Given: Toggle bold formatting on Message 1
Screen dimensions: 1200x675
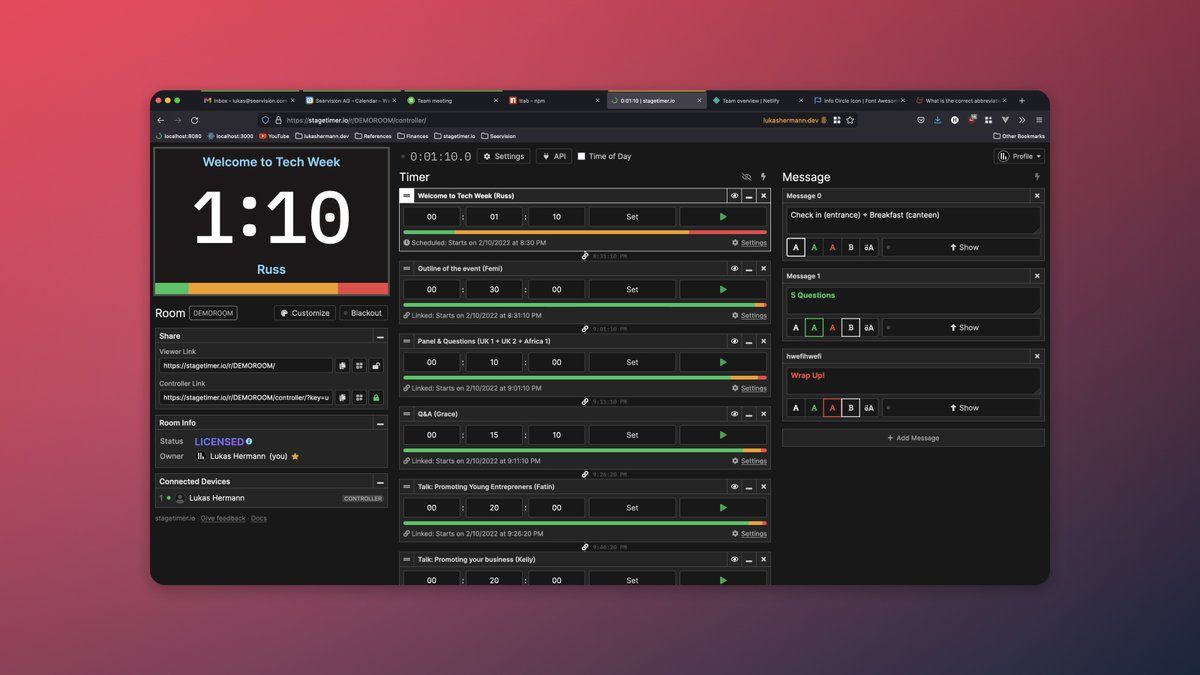Looking at the screenshot, I should pyautogui.click(x=850, y=327).
